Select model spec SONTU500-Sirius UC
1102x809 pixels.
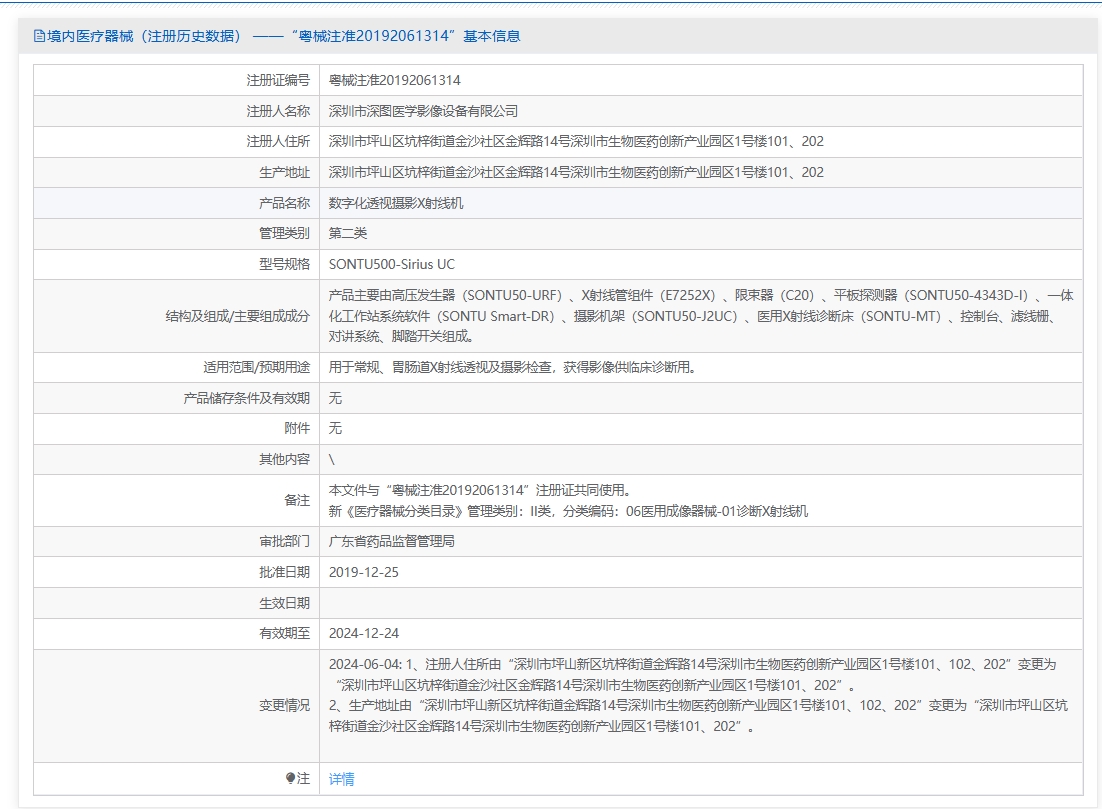pyautogui.click(x=391, y=264)
